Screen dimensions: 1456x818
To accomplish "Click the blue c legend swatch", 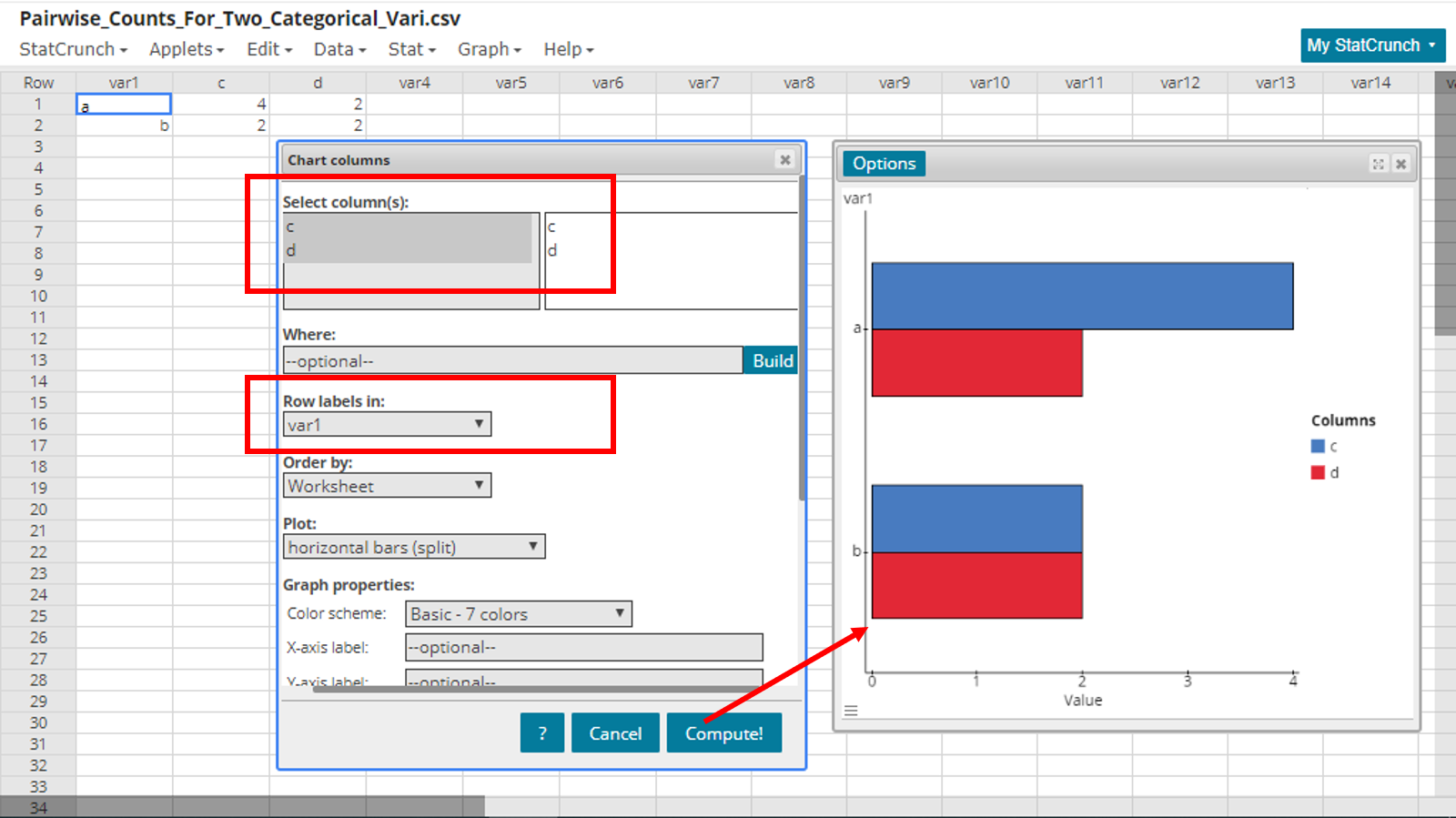I will 1318,446.
